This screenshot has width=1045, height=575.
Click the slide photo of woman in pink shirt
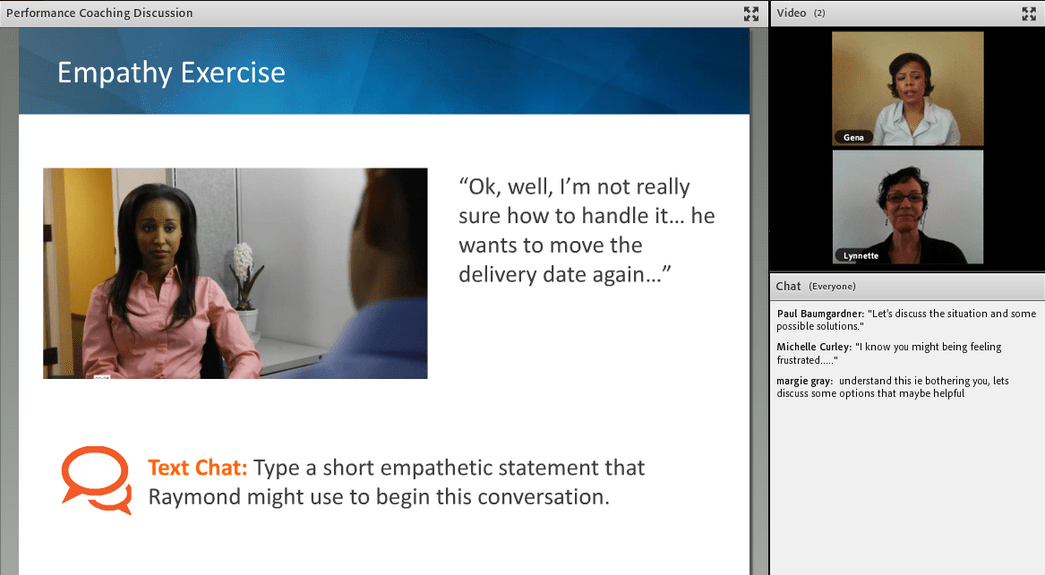(235, 273)
